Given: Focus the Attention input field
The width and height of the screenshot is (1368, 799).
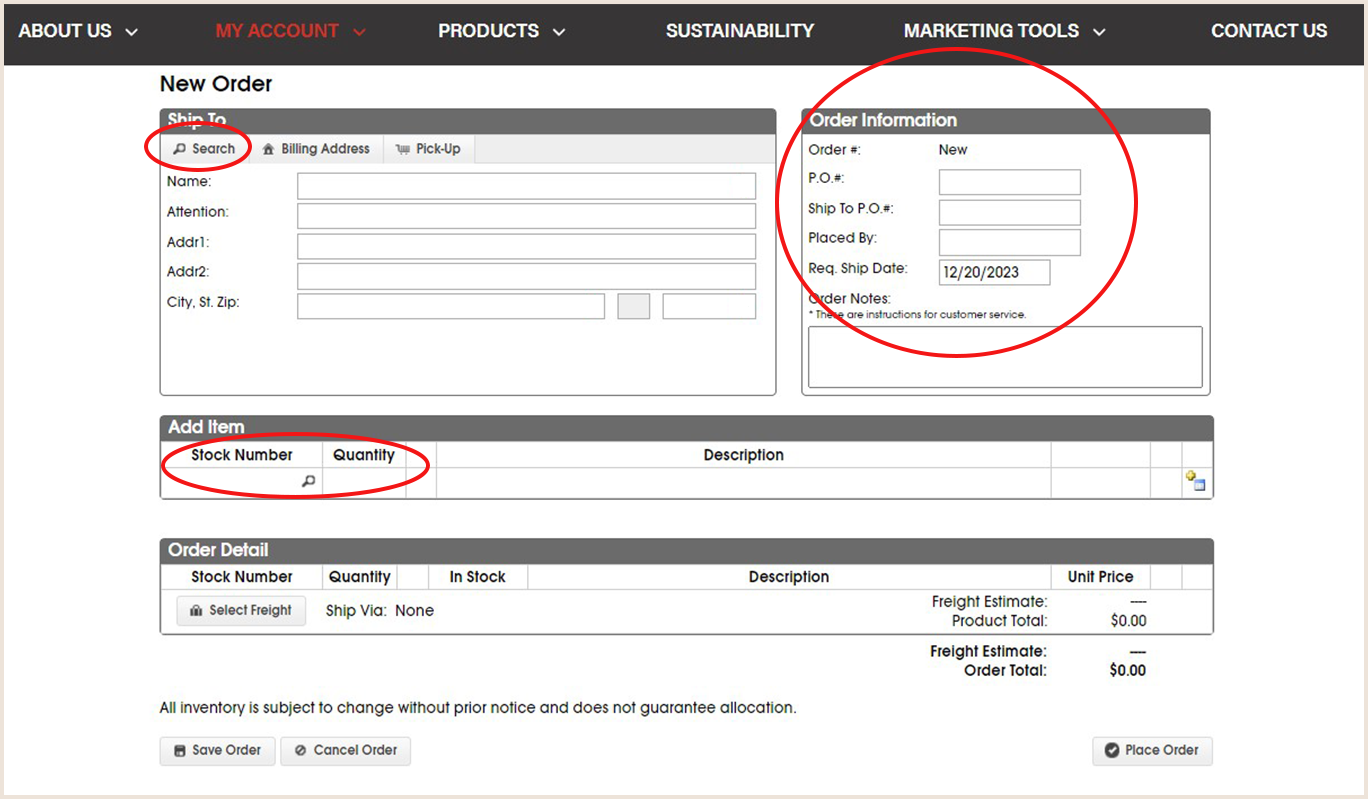Looking at the screenshot, I should [526, 216].
